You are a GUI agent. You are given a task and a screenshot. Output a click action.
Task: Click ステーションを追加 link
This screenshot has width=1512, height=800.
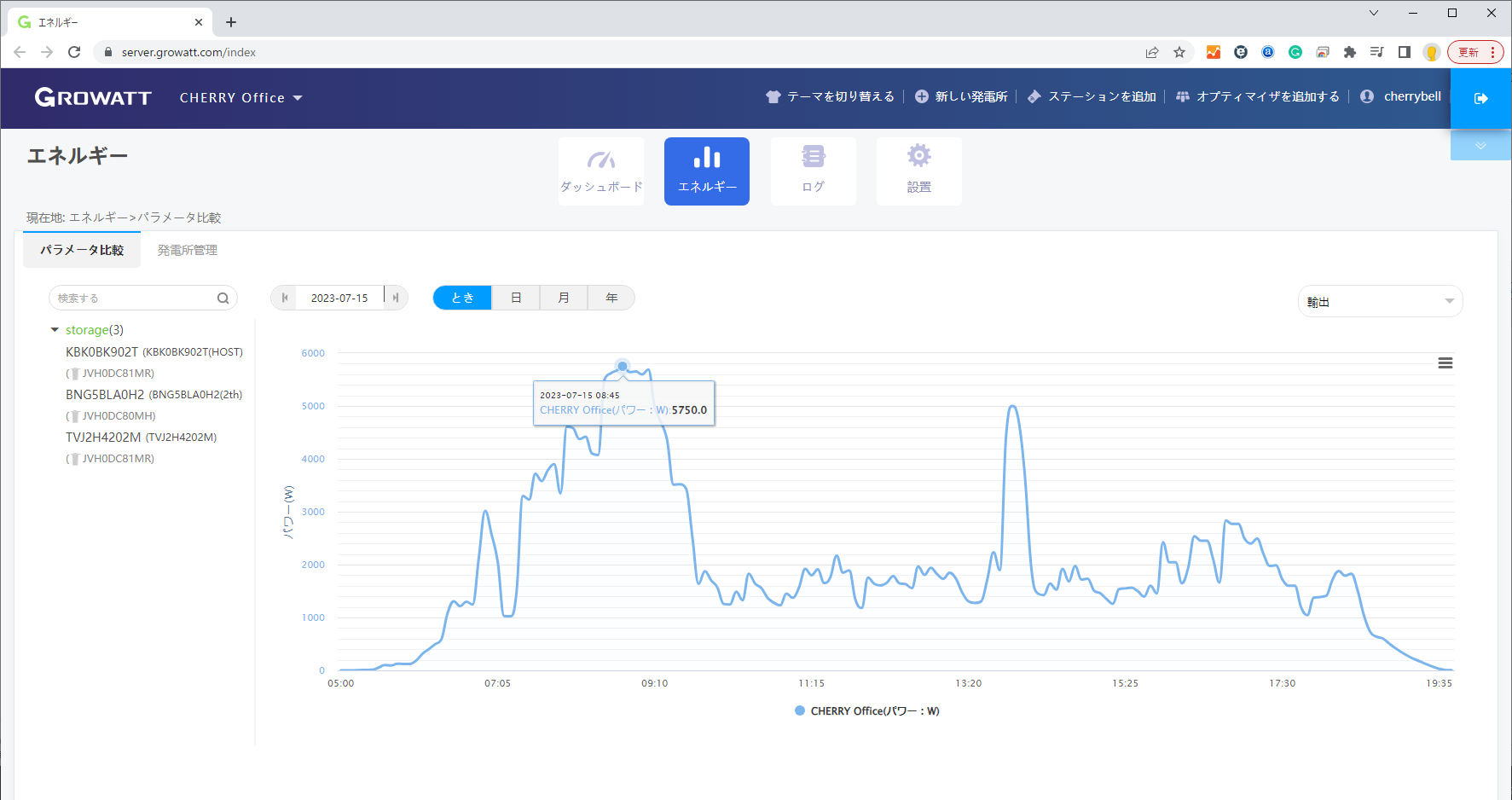point(1092,97)
